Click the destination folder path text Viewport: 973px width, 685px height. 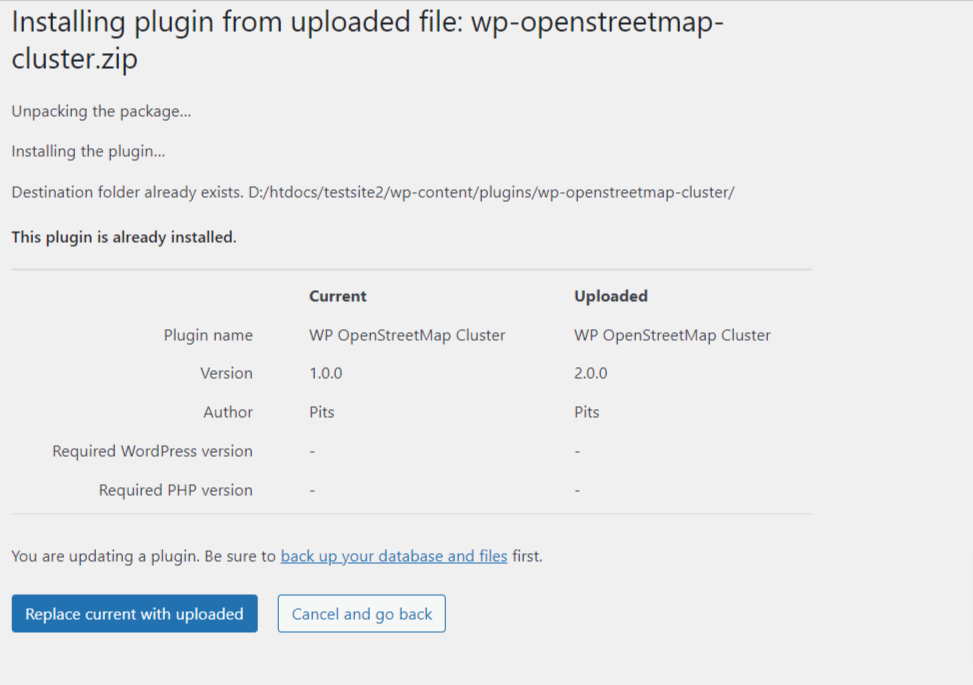pos(491,191)
